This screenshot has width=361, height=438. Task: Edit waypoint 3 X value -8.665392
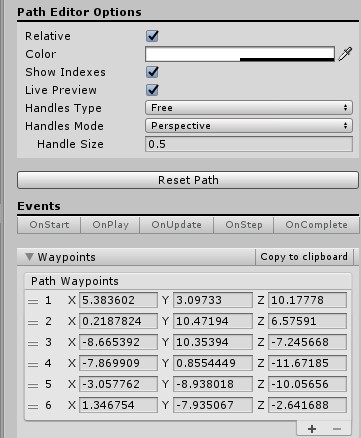[x=118, y=342]
